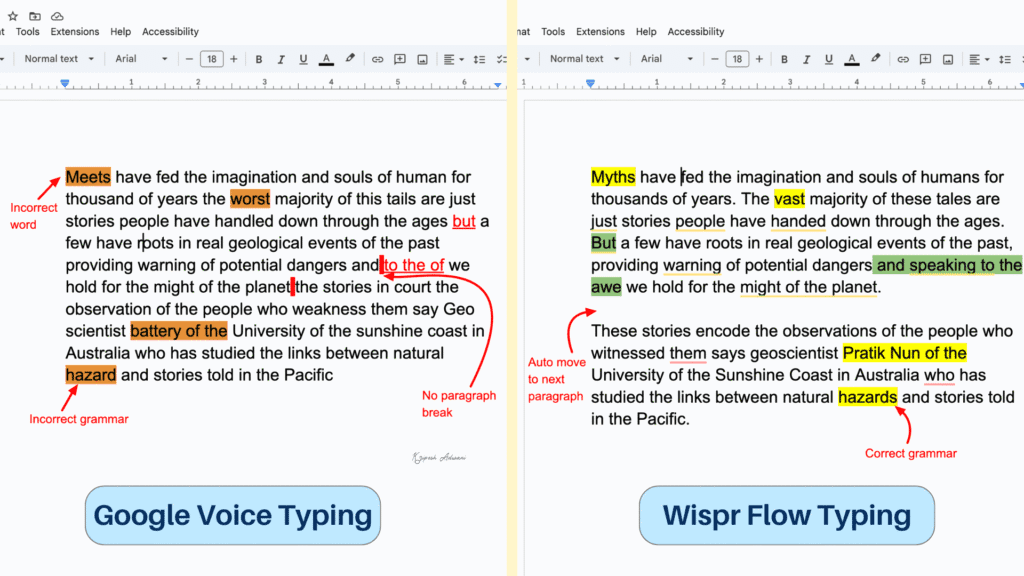Screen dimensions: 1024x576
Task: Click highlighted word vast in right document
Action: pos(790,199)
